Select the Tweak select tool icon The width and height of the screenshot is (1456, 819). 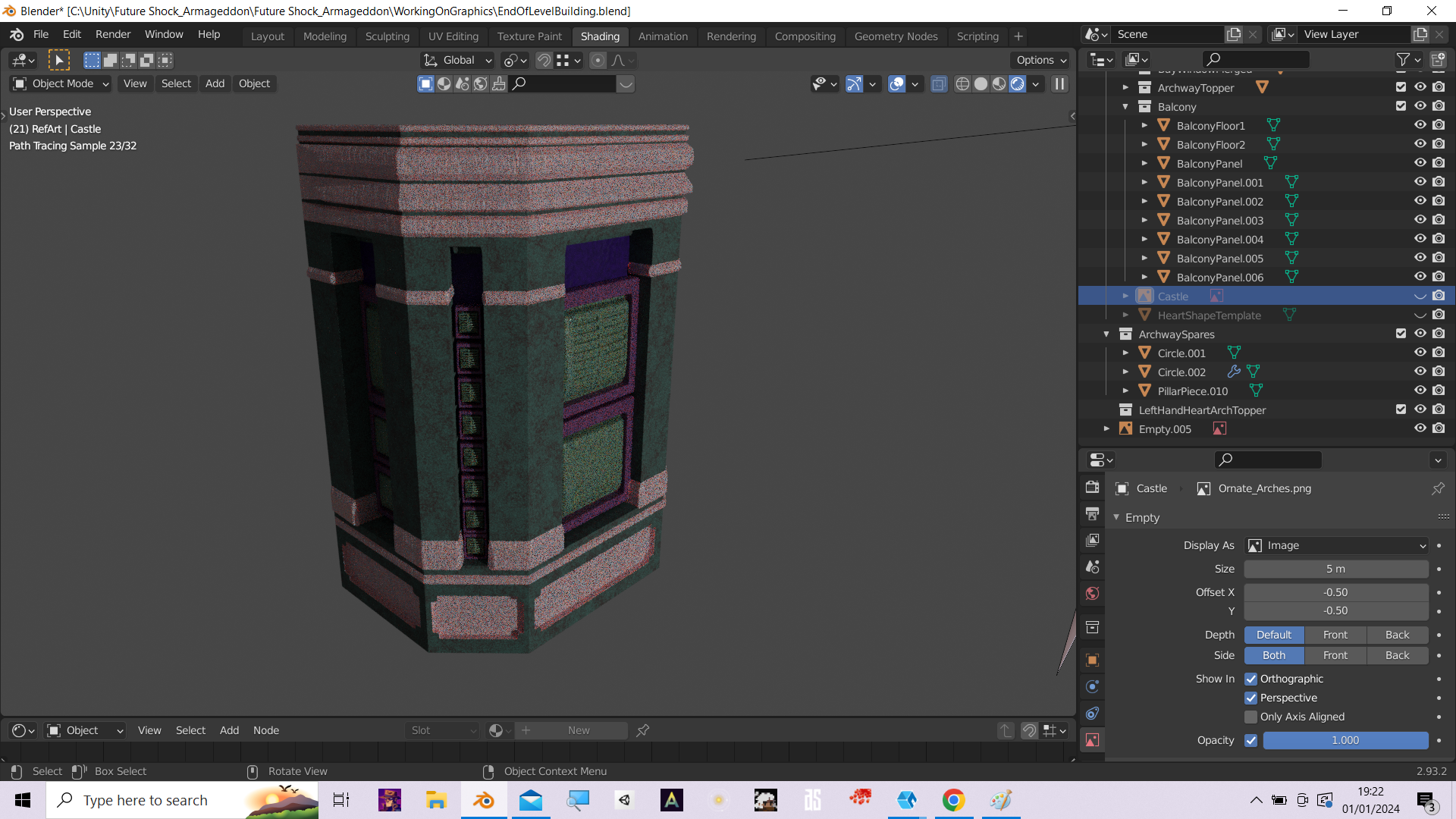click(58, 60)
